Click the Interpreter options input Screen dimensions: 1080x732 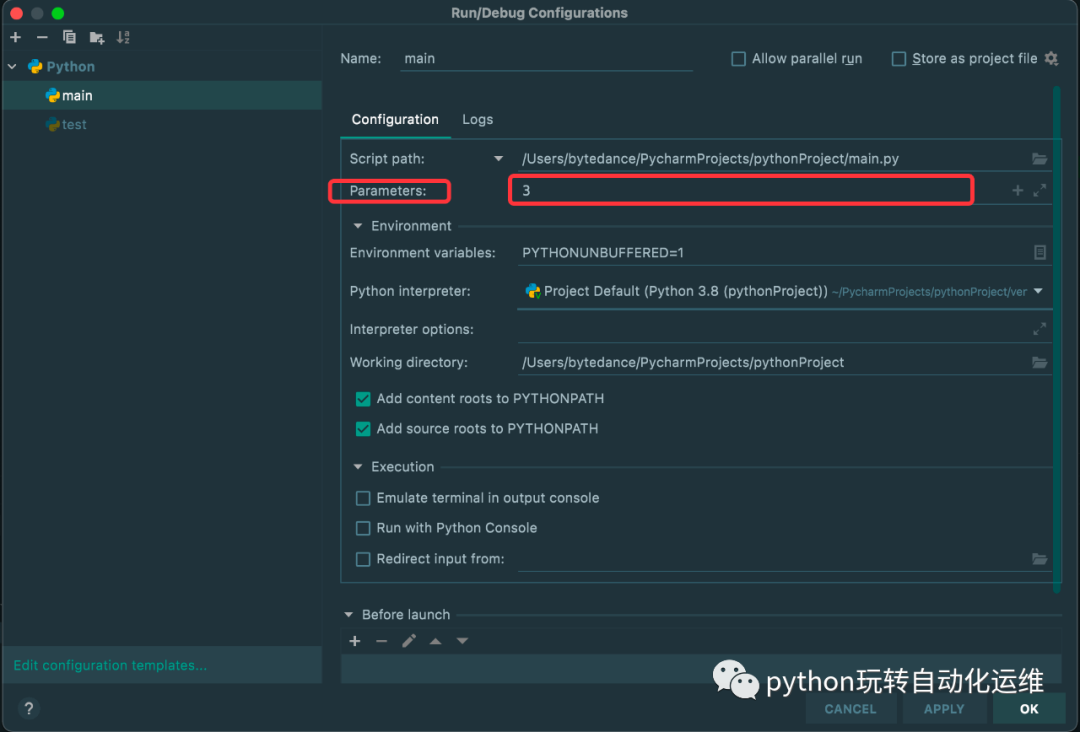tap(773, 329)
